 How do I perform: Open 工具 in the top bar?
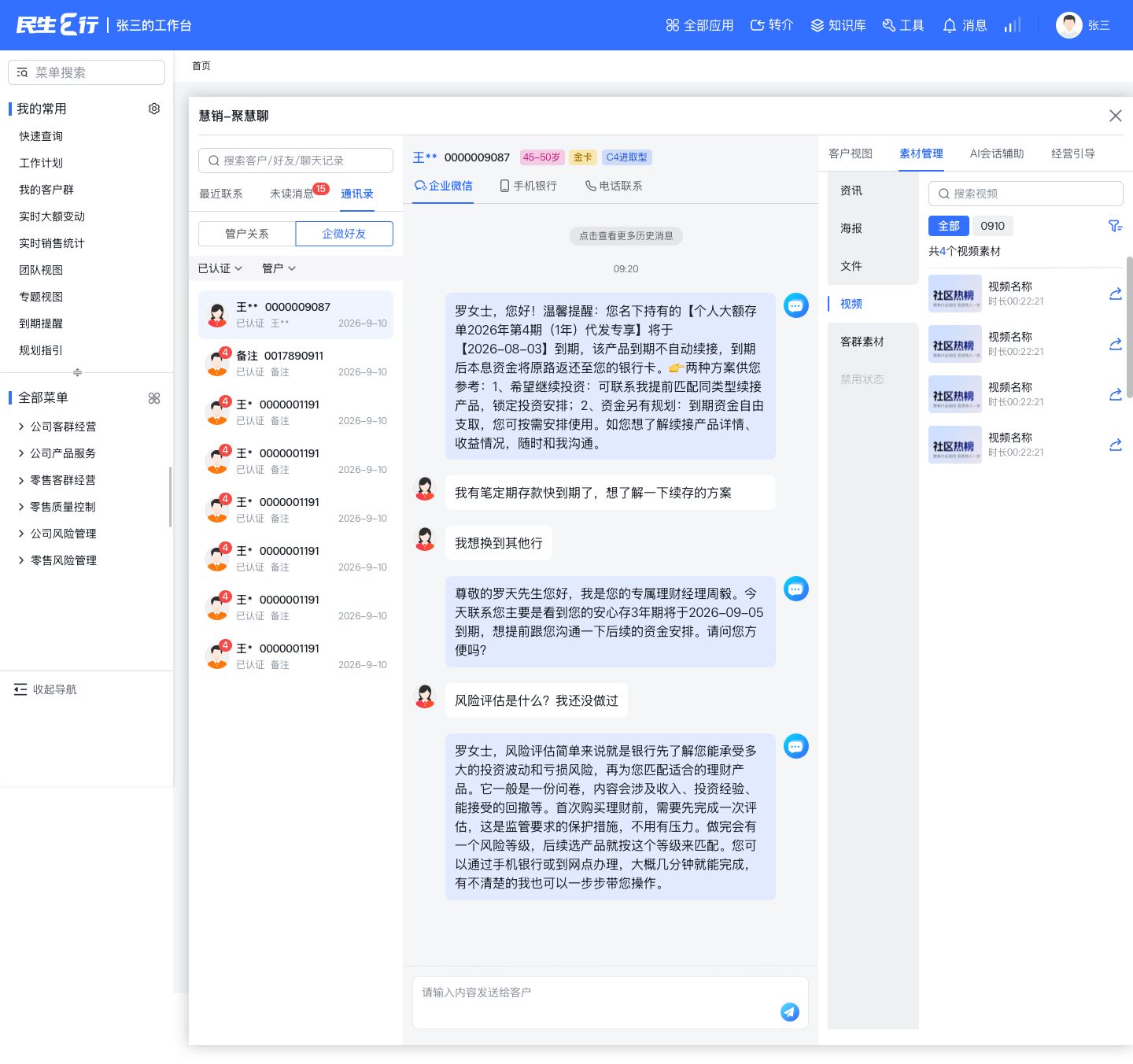coord(903,25)
